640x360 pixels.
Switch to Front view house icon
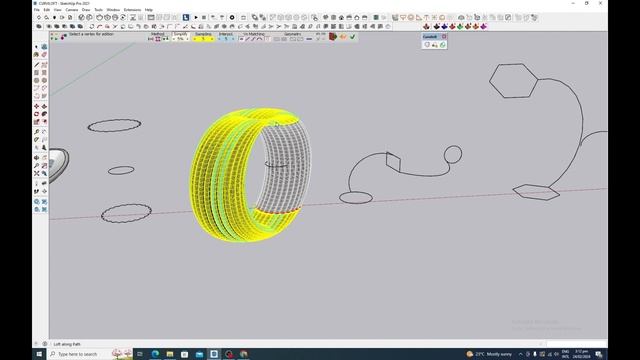pyautogui.click(x=341, y=18)
